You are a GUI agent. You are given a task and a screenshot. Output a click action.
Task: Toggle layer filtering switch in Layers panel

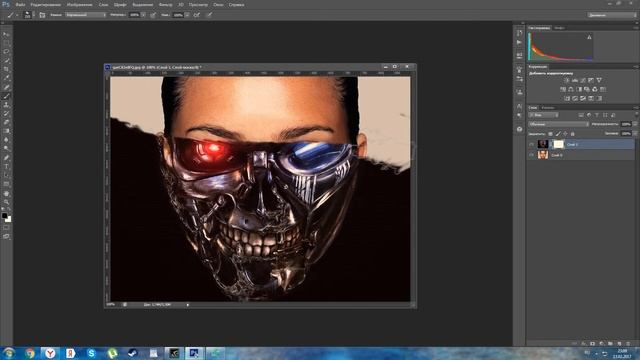point(636,115)
